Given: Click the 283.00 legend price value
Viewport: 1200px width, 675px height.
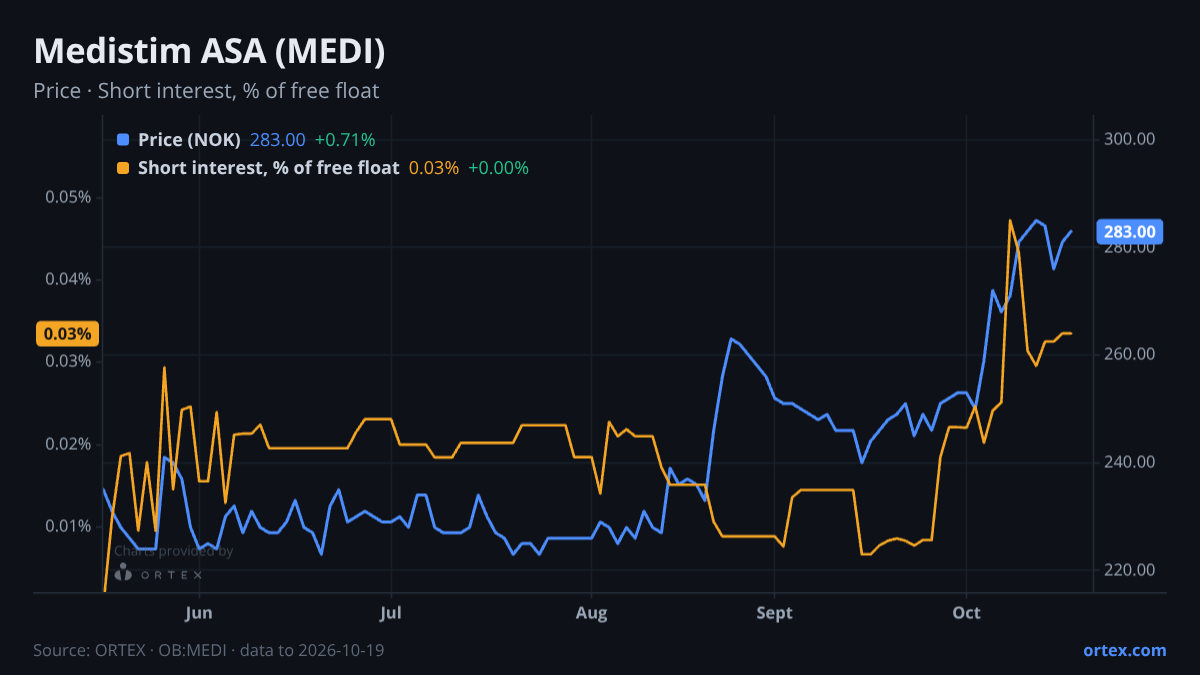Looking at the screenshot, I should coord(277,140).
